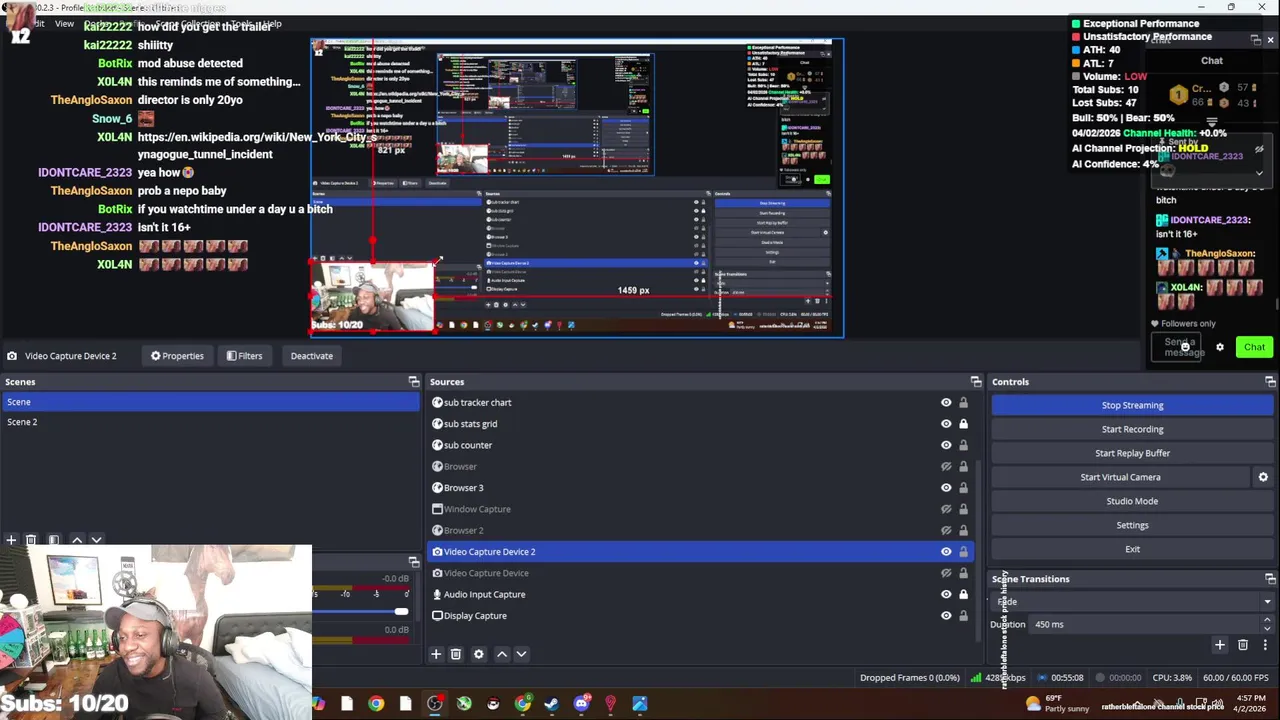Adjust the audio mixer volume slider

pyautogui.click(x=401, y=611)
